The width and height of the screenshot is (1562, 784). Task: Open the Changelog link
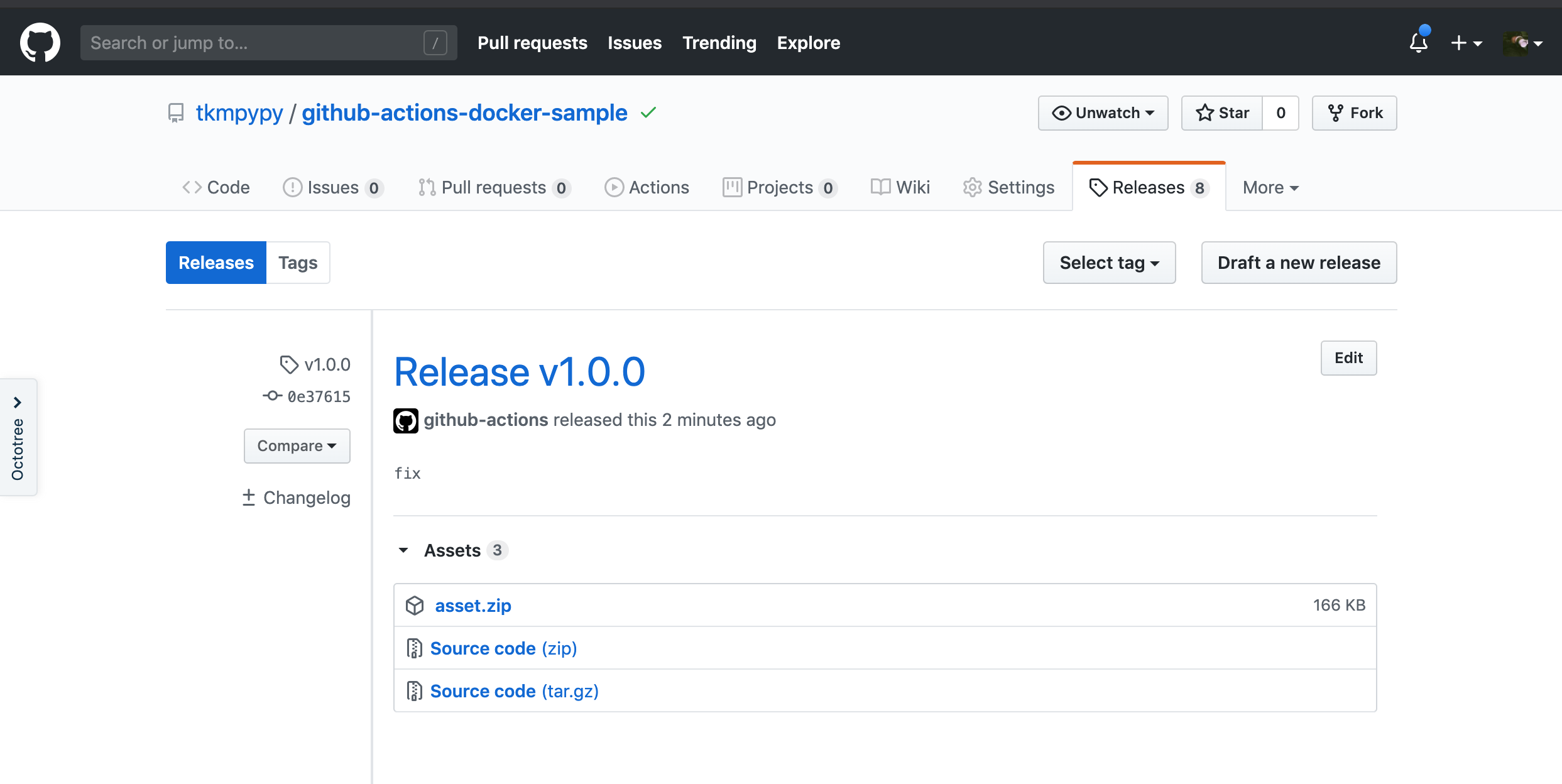click(x=307, y=498)
